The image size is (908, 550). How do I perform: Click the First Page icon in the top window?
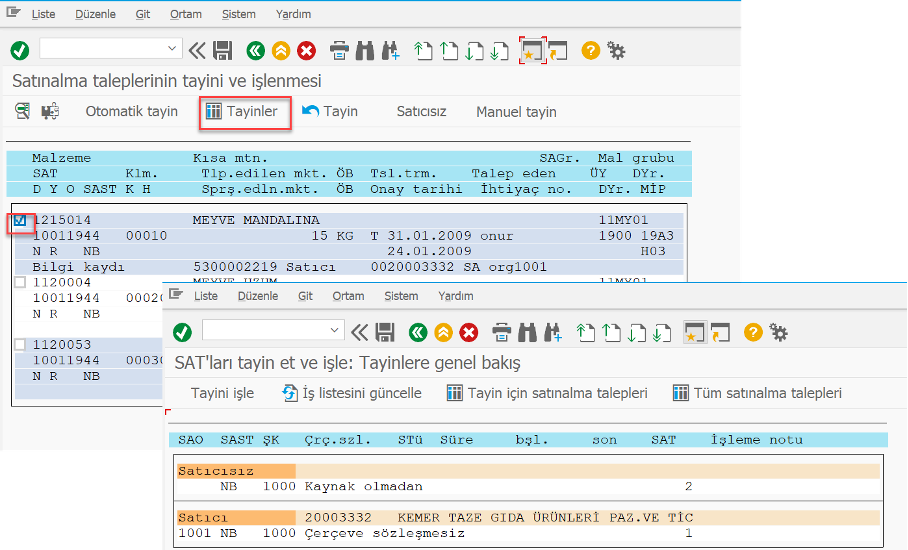click(x=423, y=51)
